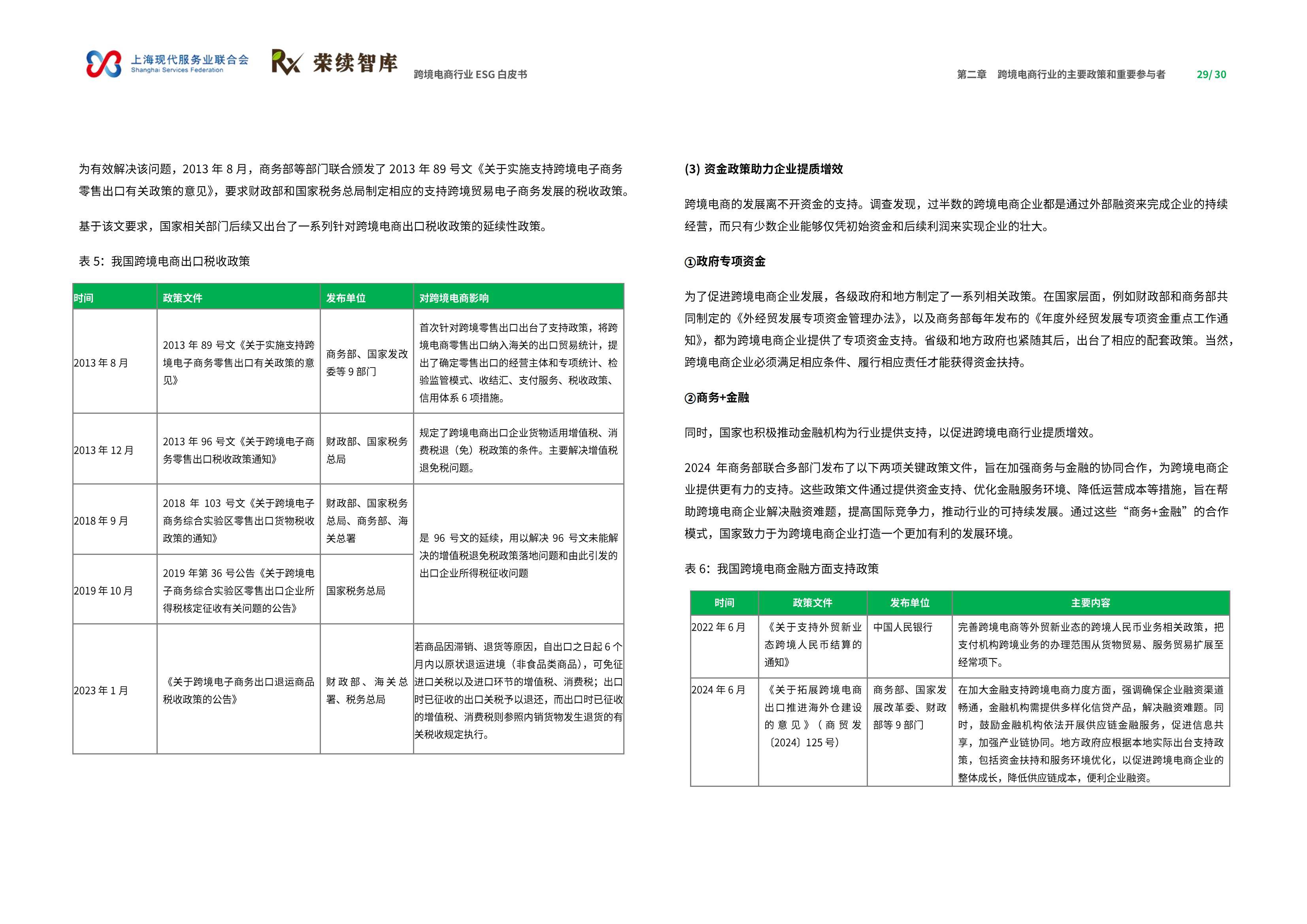The height and width of the screenshot is (924, 1307).
Task: Click the subheading ①政府专项资金
Action: (x=725, y=261)
